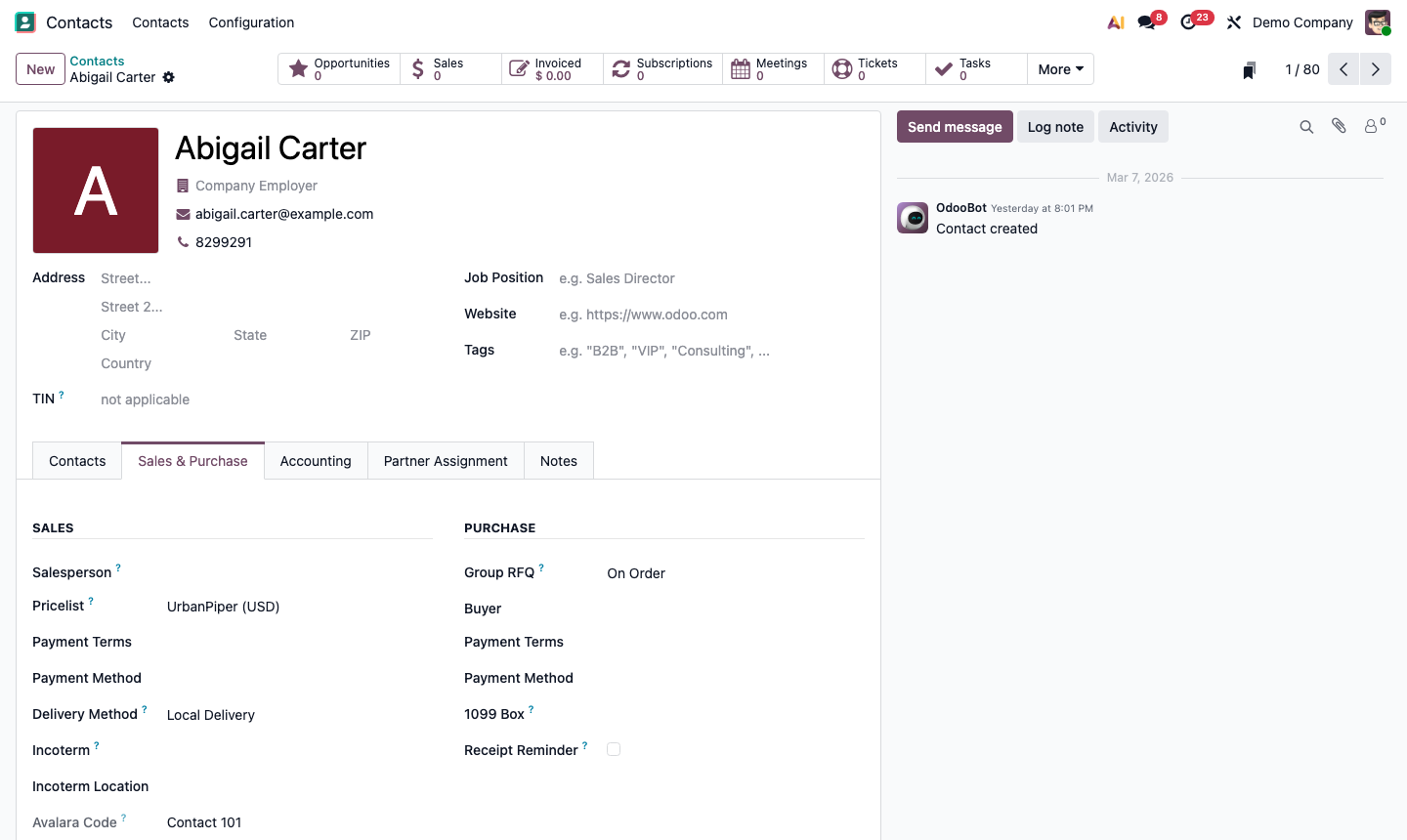Viewport: 1407px width, 840px height.
Task: Click the Send message button
Action: click(955, 126)
